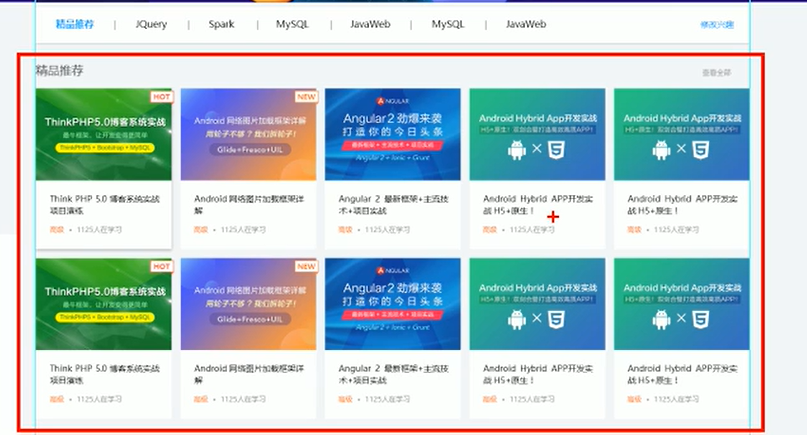Click the HOT badge on top-row ThinkPHP card
The image size is (807, 435).
click(162, 97)
